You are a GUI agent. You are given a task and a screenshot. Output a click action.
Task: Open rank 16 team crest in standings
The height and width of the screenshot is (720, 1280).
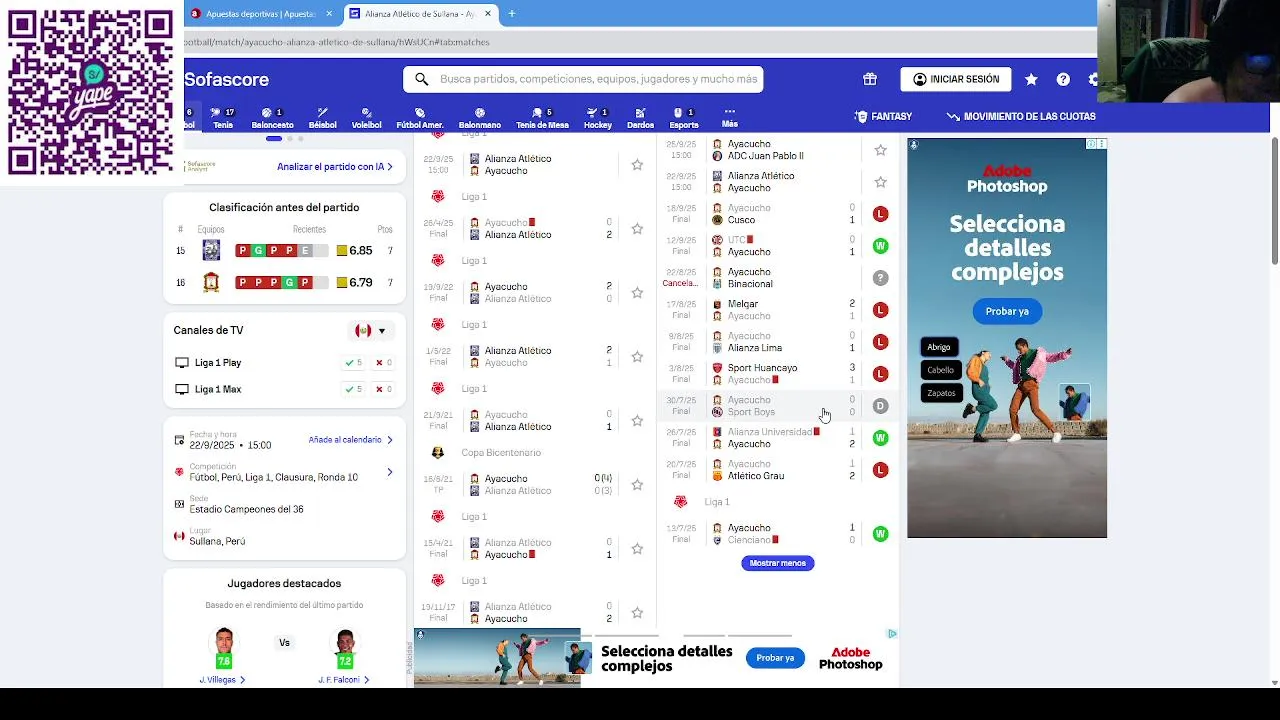tap(211, 282)
